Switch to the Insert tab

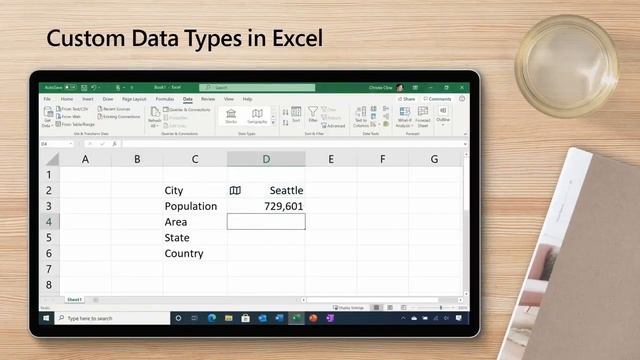click(88, 99)
